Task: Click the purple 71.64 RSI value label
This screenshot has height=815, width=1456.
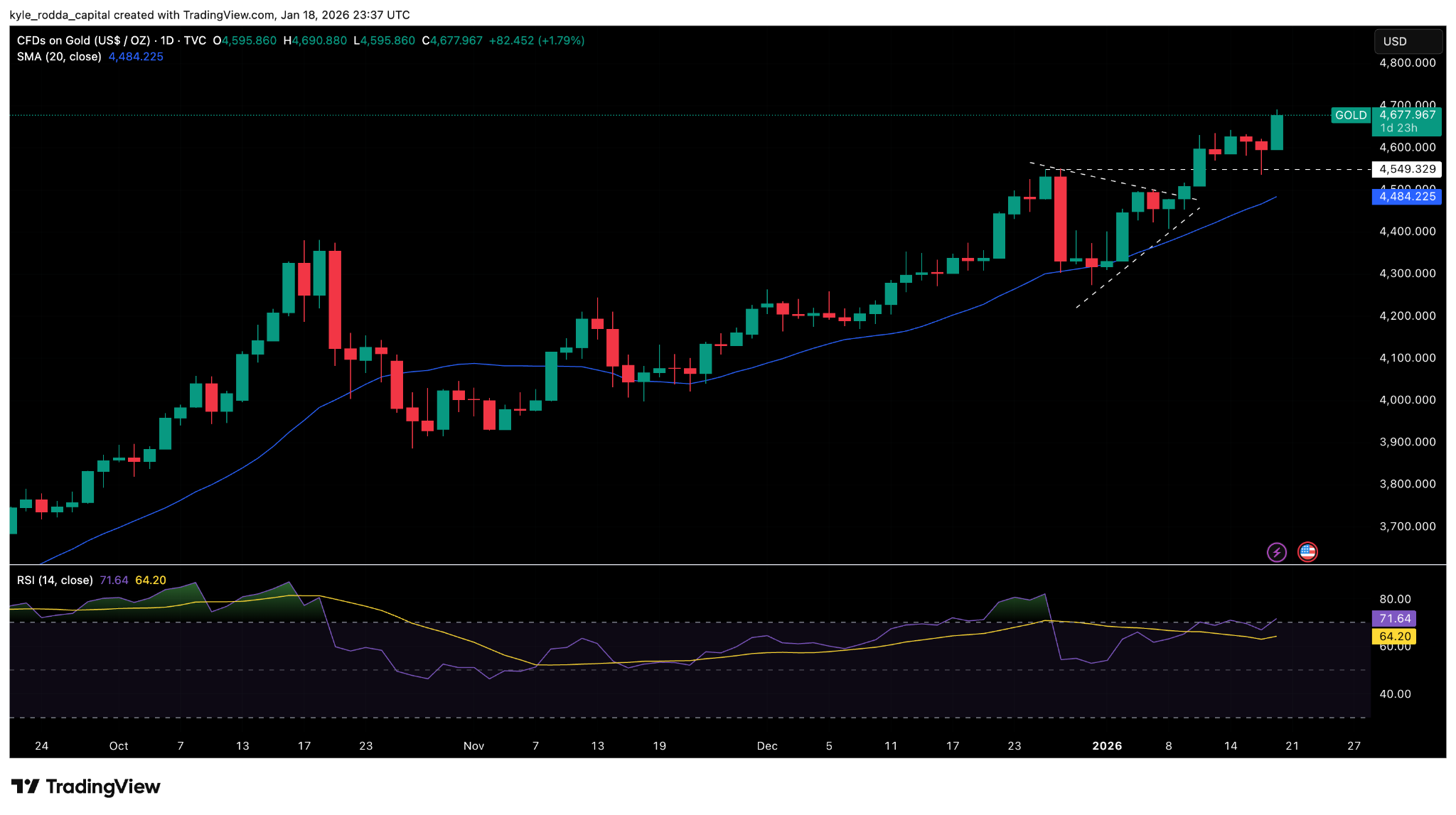Action: click(1394, 619)
